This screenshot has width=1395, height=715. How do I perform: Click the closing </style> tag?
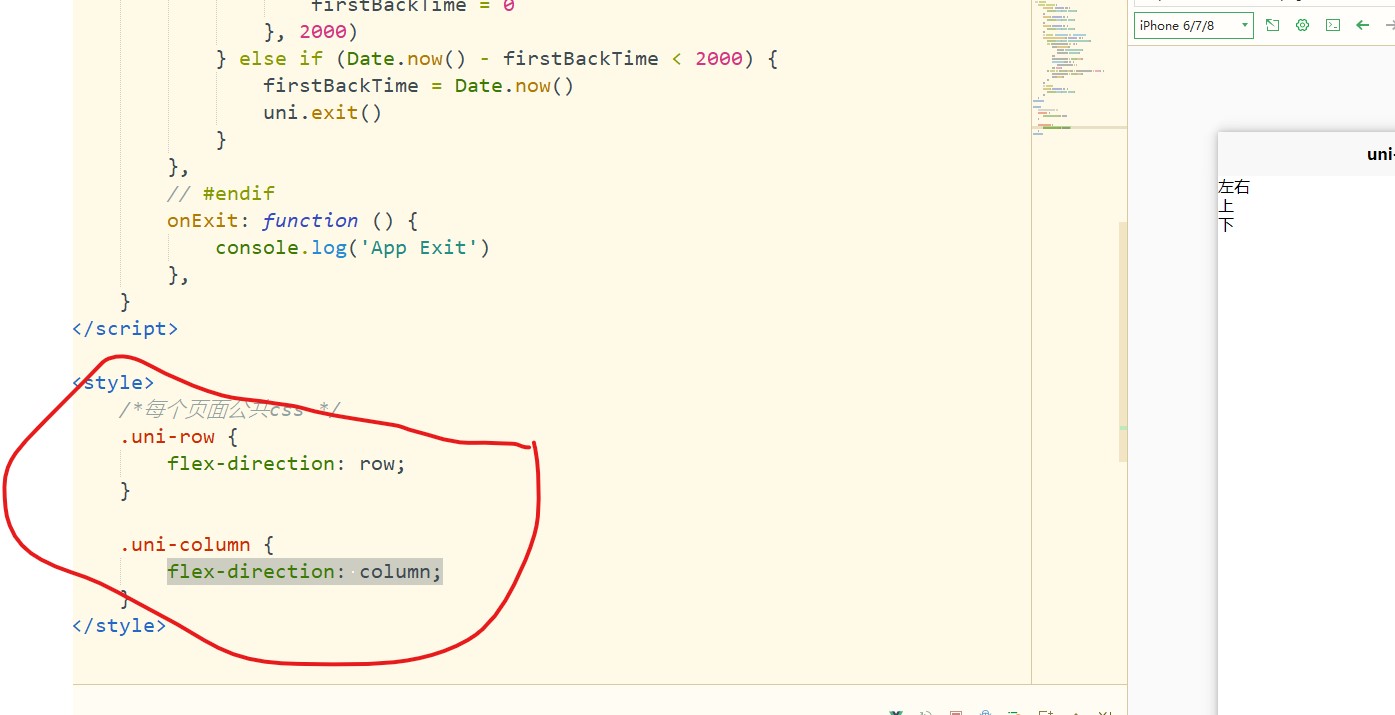pos(119,626)
